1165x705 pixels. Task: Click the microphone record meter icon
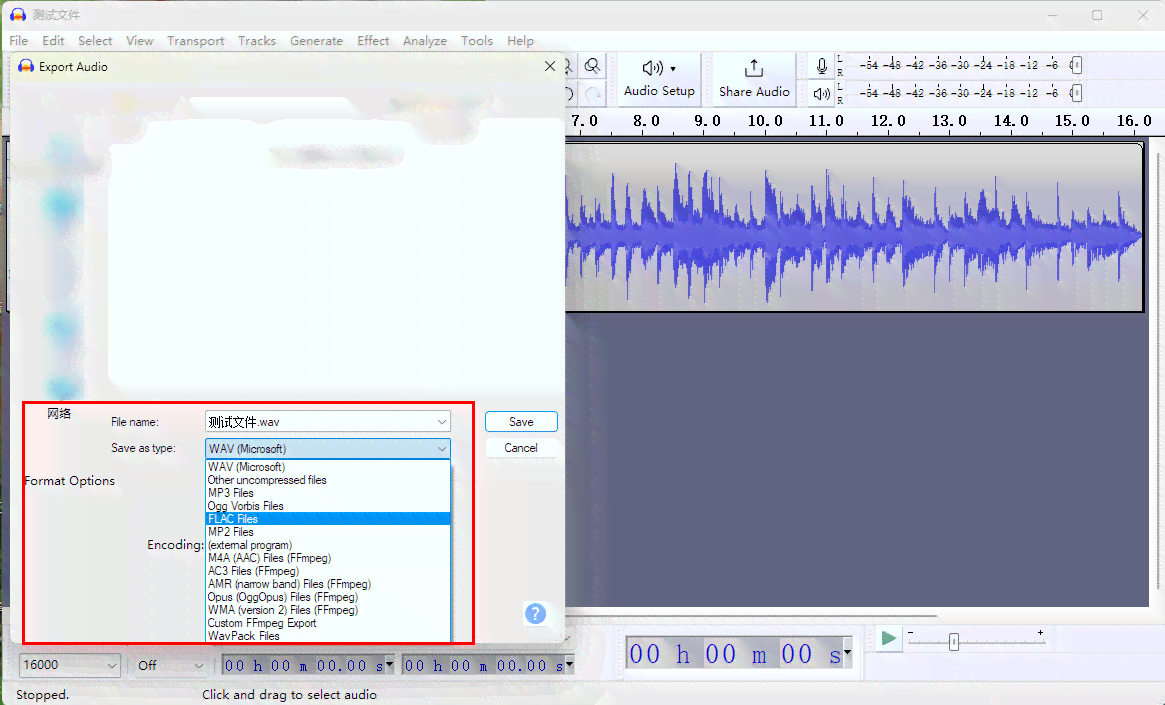(x=822, y=66)
